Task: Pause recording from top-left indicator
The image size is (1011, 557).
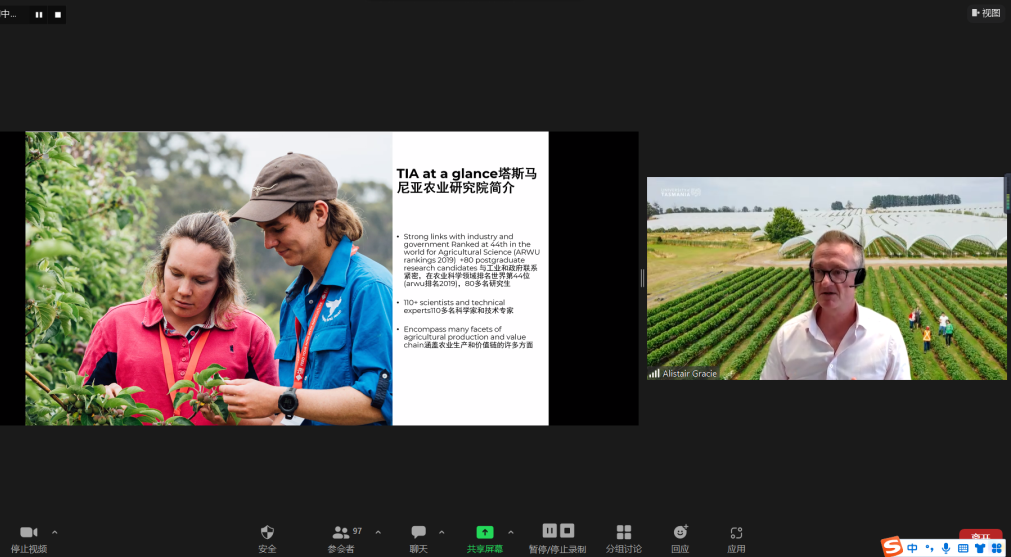Action: (39, 14)
